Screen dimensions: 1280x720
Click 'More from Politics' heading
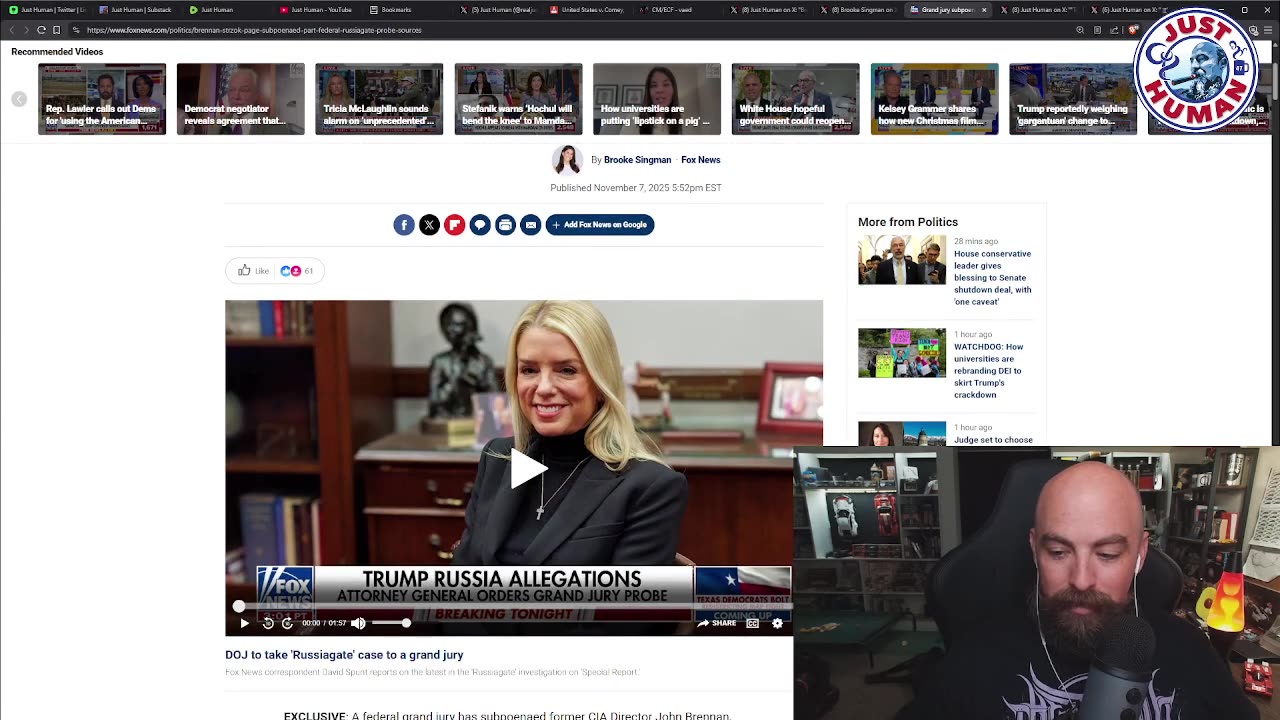tap(908, 222)
